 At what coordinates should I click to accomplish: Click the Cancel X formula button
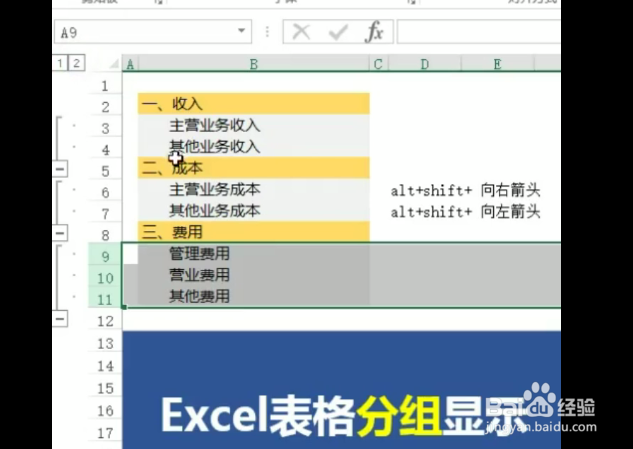pos(301,31)
